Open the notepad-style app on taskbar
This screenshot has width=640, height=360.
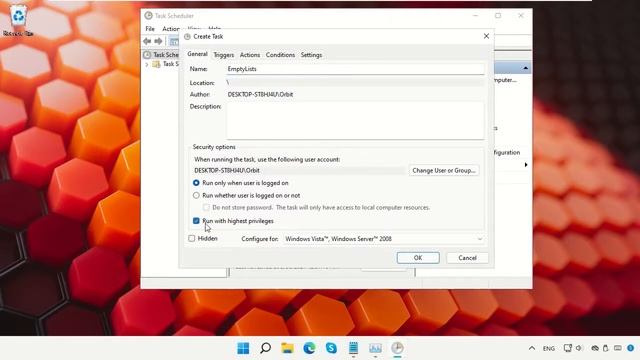[353, 348]
